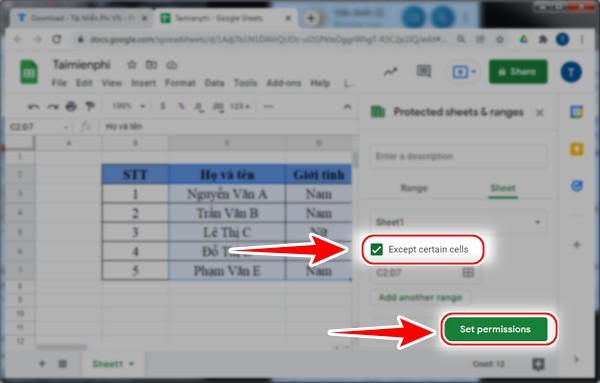Viewport: 600px width, 383px height.
Task: Collapse the menus with the chevron arrow
Action: pyautogui.click(x=347, y=106)
